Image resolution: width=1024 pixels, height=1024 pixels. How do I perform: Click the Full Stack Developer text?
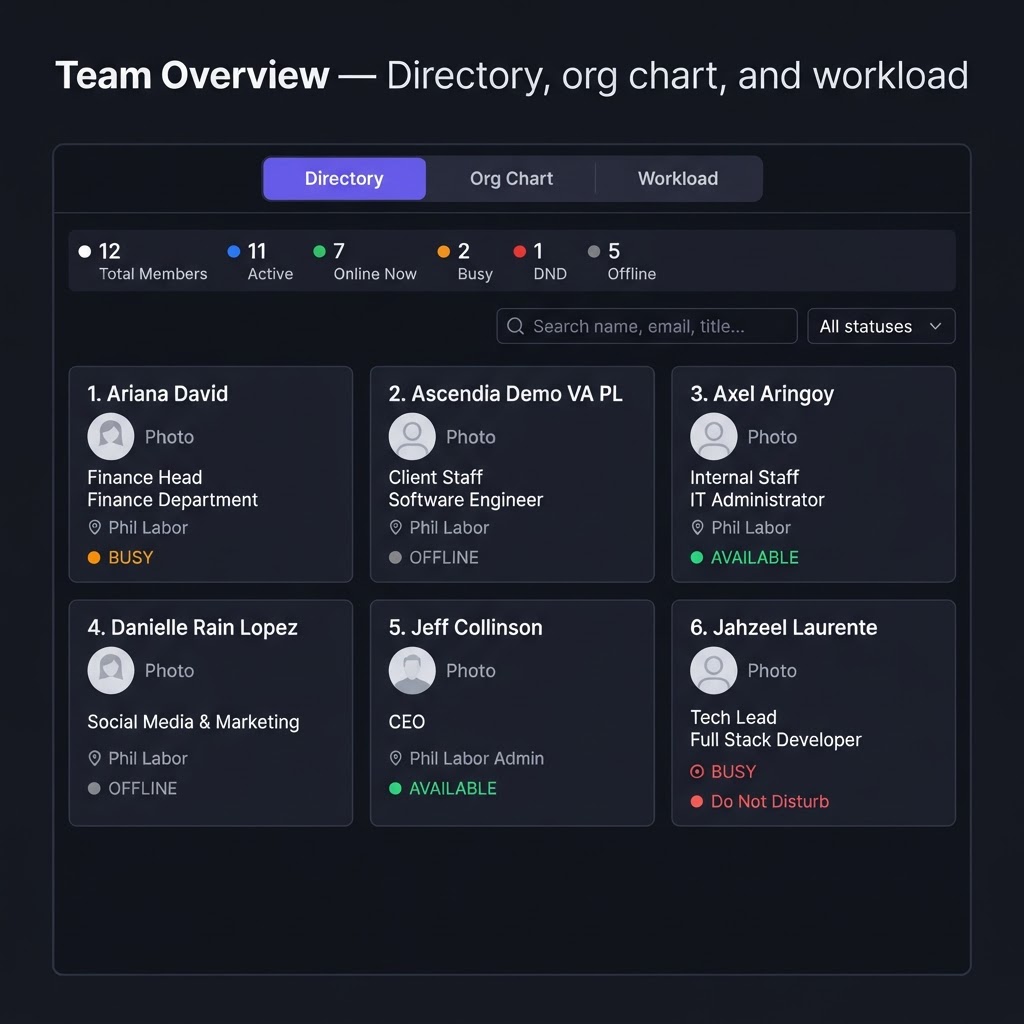(x=776, y=740)
